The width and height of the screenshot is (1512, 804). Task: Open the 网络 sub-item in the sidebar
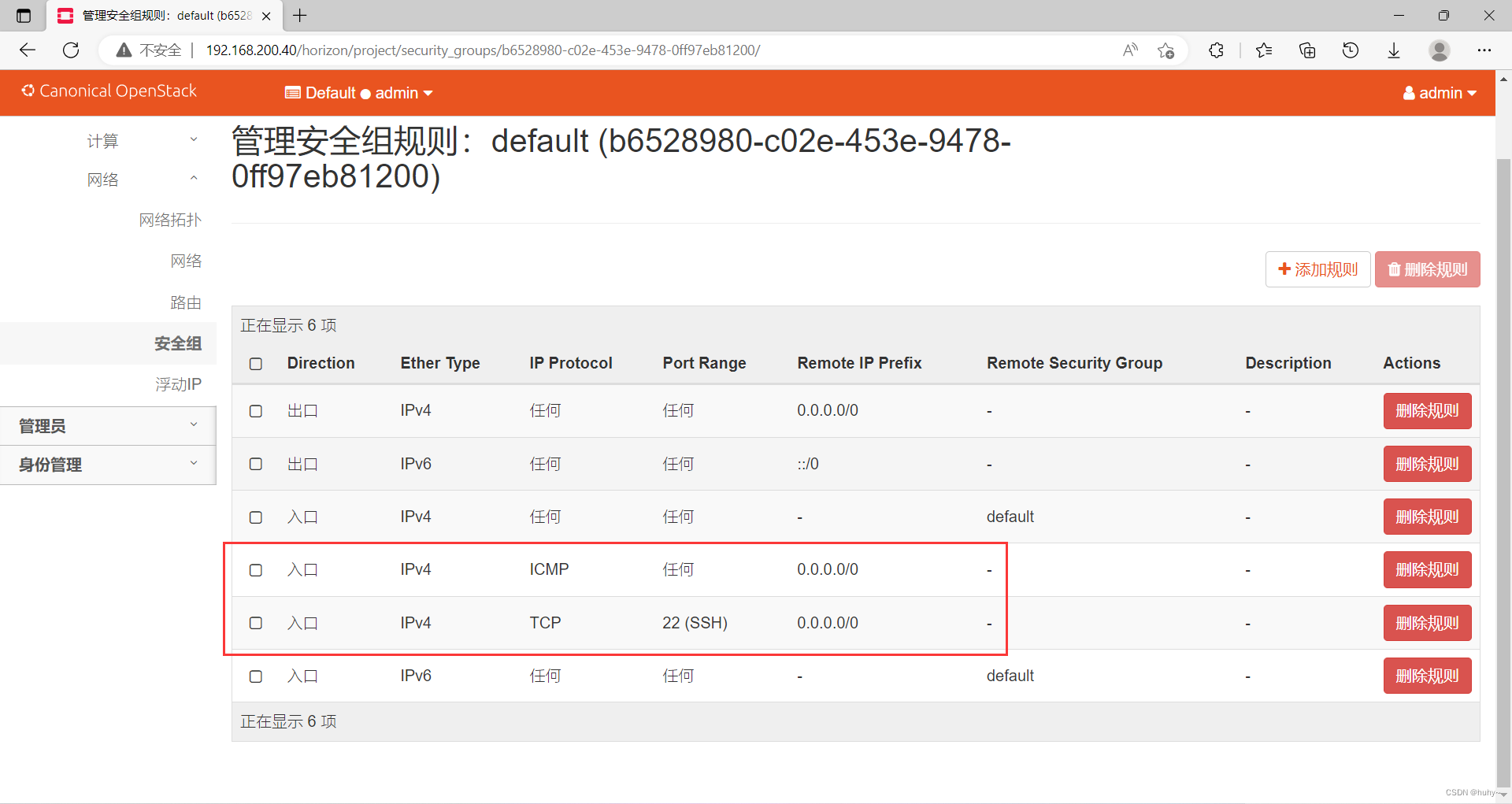(186, 261)
